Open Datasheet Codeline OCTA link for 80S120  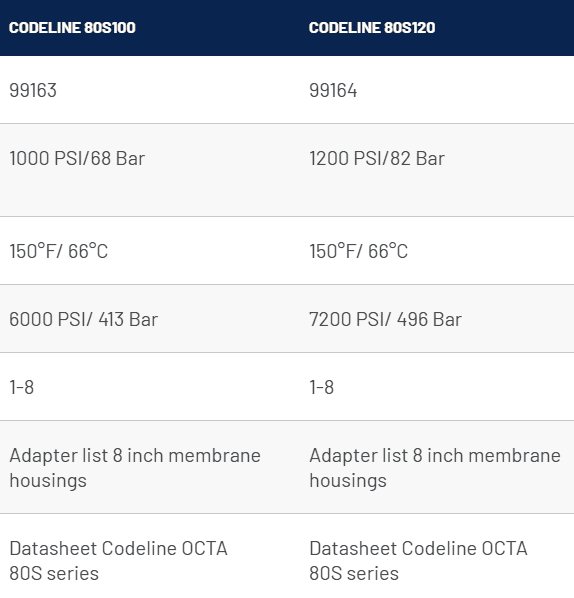coord(418,561)
